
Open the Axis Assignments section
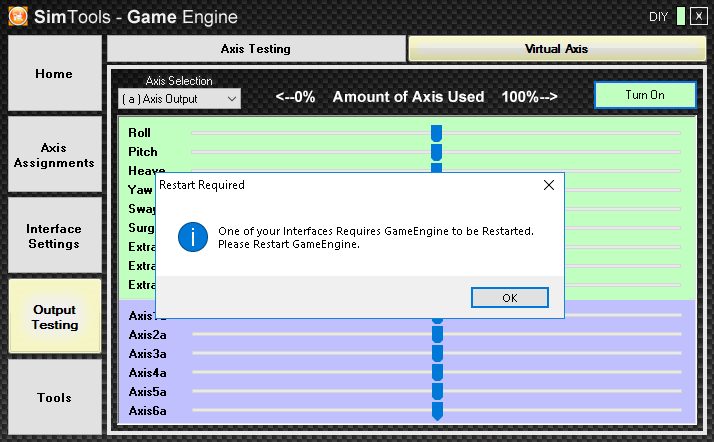click(54, 155)
